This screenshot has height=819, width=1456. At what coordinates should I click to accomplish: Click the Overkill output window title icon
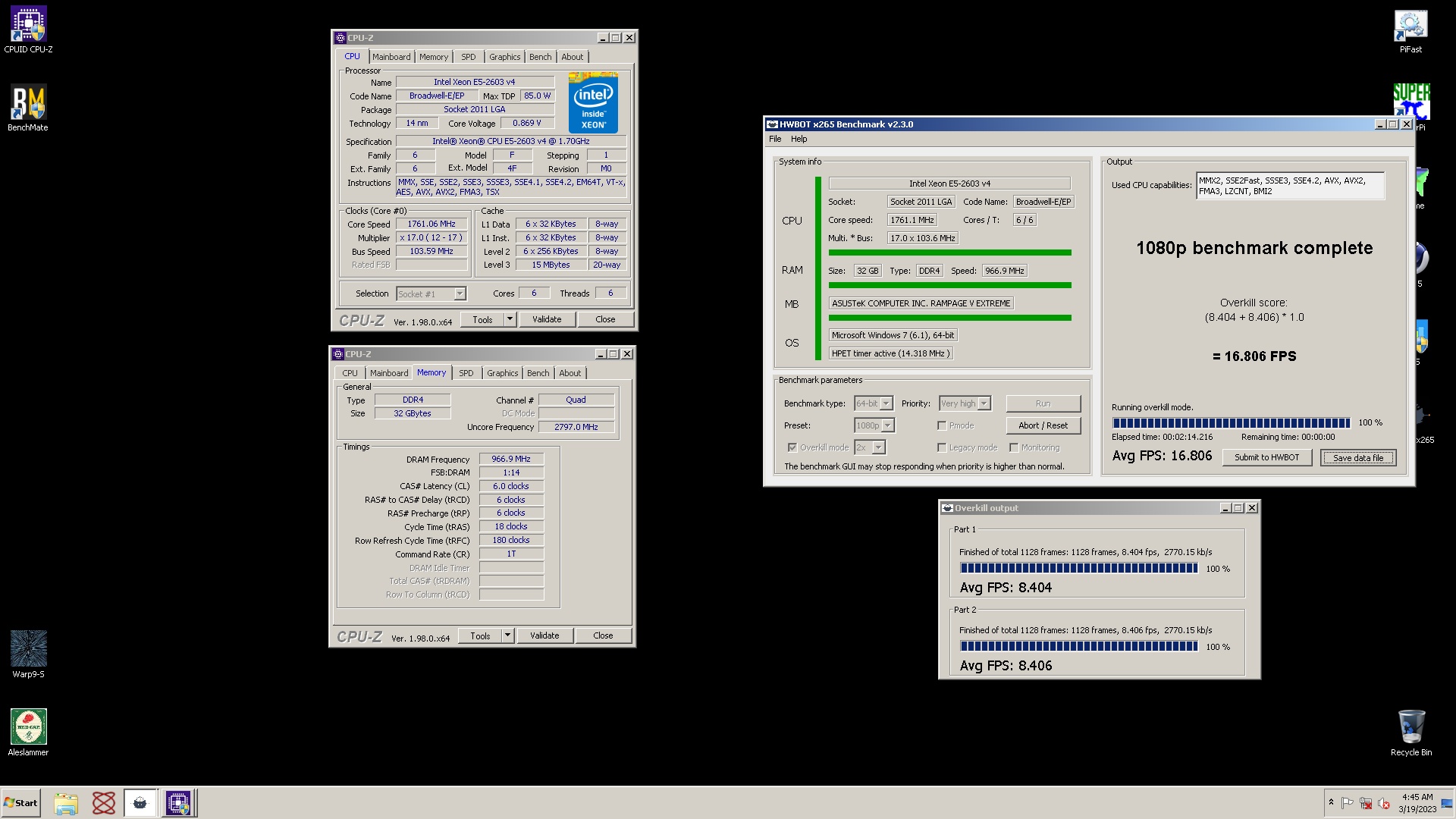pyautogui.click(x=947, y=508)
